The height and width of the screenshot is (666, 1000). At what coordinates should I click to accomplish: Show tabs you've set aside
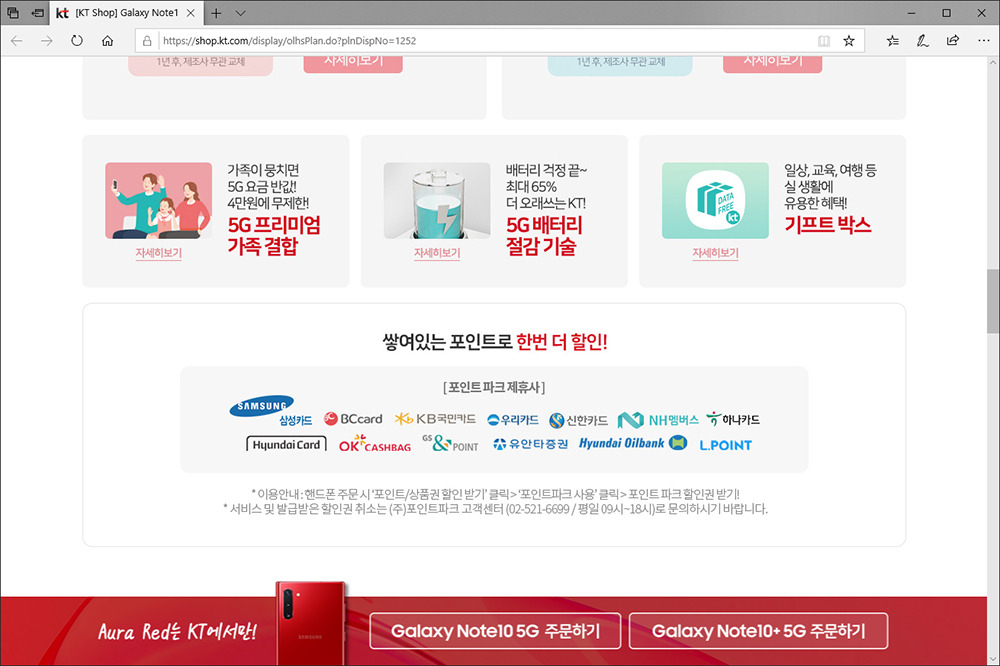pos(13,13)
